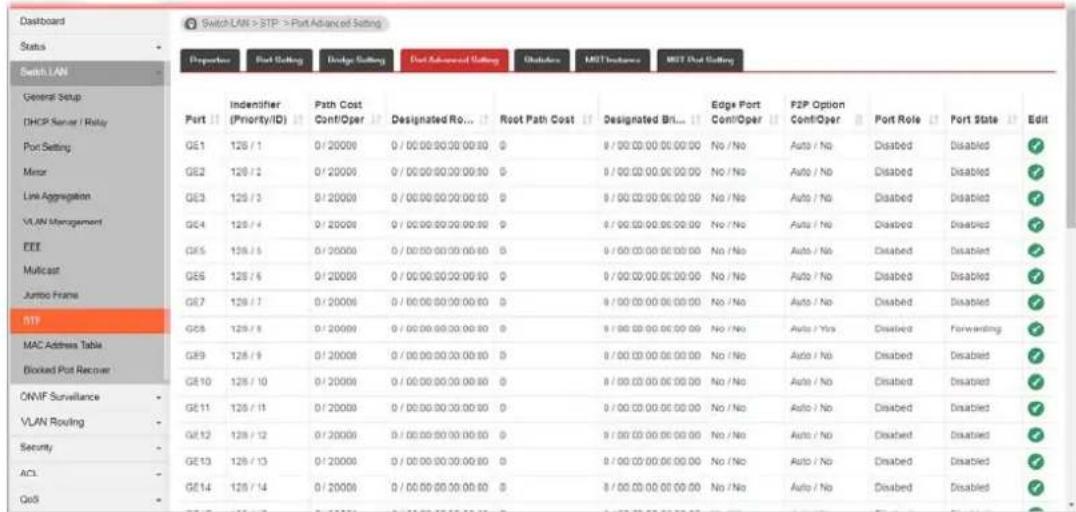1076x512 pixels.
Task: Click identifier cell 128 / 10
Action: (x=246, y=382)
